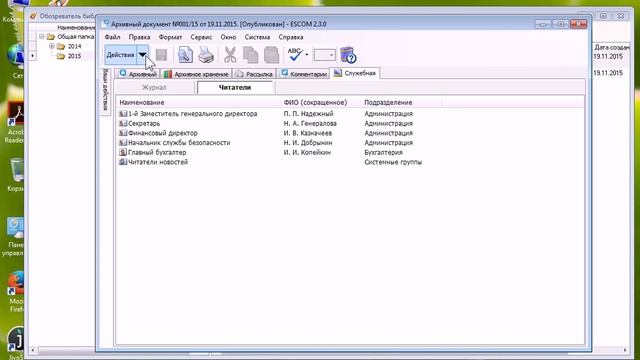The width and height of the screenshot is (640, 360).
Task: Open spell check options arrow
Action: [x=307, y=55]
